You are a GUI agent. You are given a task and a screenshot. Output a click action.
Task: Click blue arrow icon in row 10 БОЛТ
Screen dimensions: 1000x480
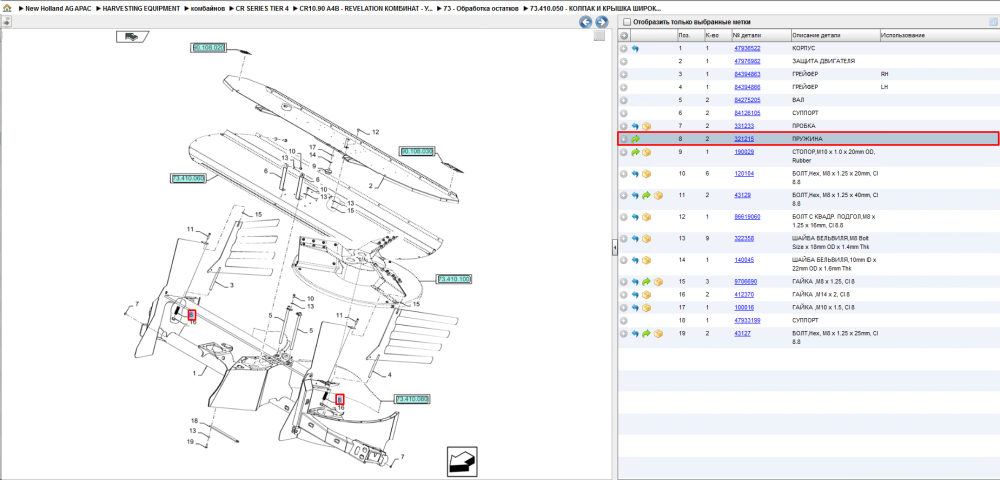[x=635, y=174]
